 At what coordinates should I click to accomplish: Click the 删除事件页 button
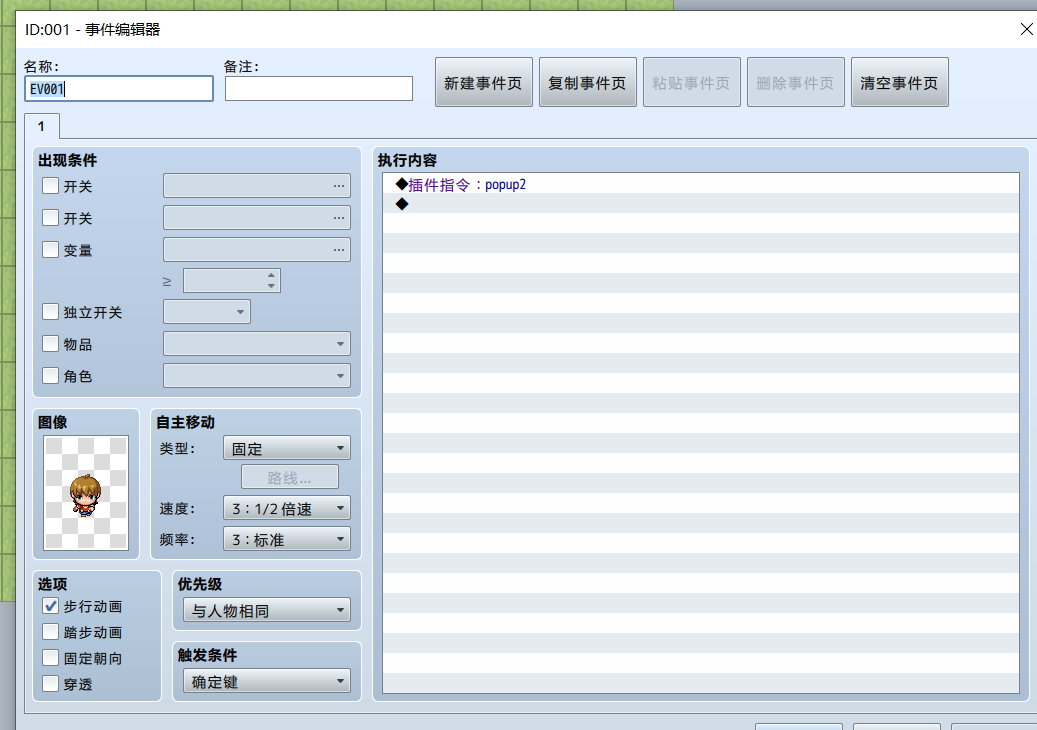tap(796, 83)
